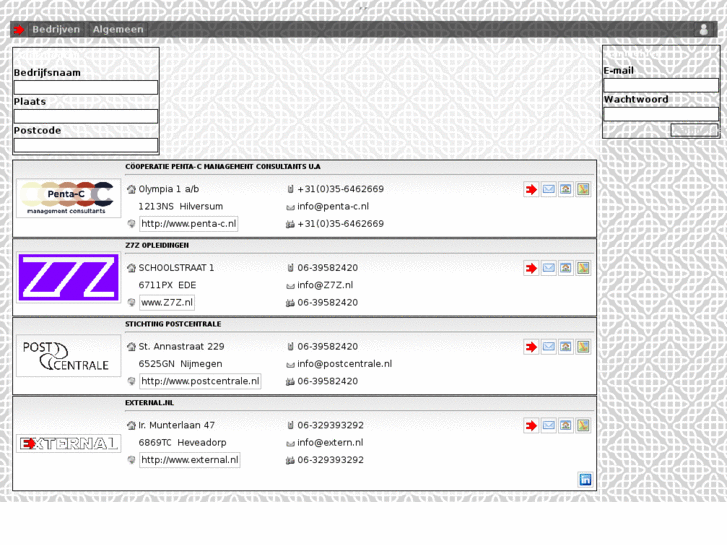Show map icon for Penta-C

(x=583, y=189)
